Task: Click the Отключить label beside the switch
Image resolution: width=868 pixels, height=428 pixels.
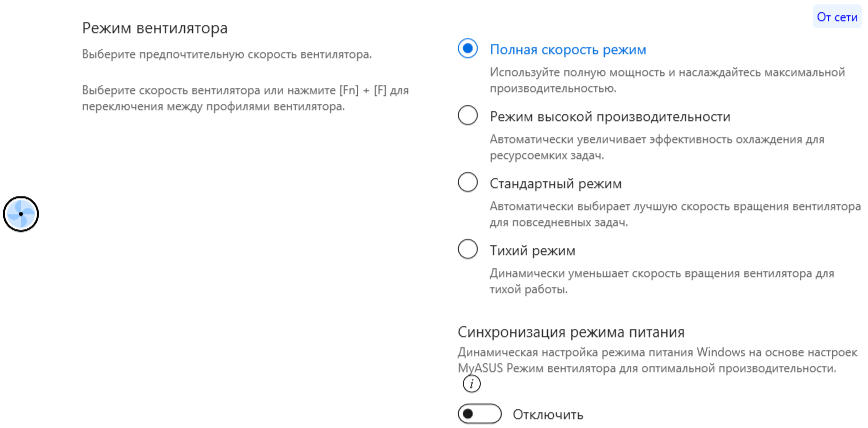Action: (x=548, y=414)
